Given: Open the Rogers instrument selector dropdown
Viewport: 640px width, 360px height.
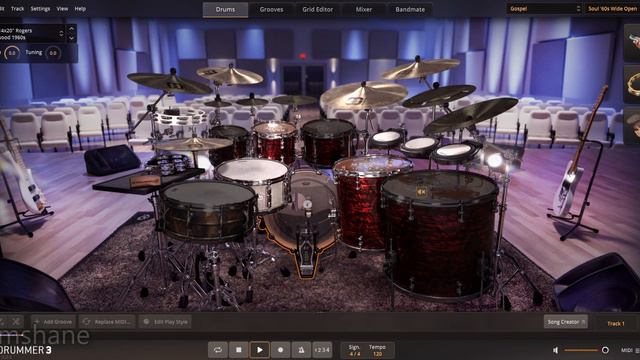Looking at the screenshot, I should pos(32,34).
